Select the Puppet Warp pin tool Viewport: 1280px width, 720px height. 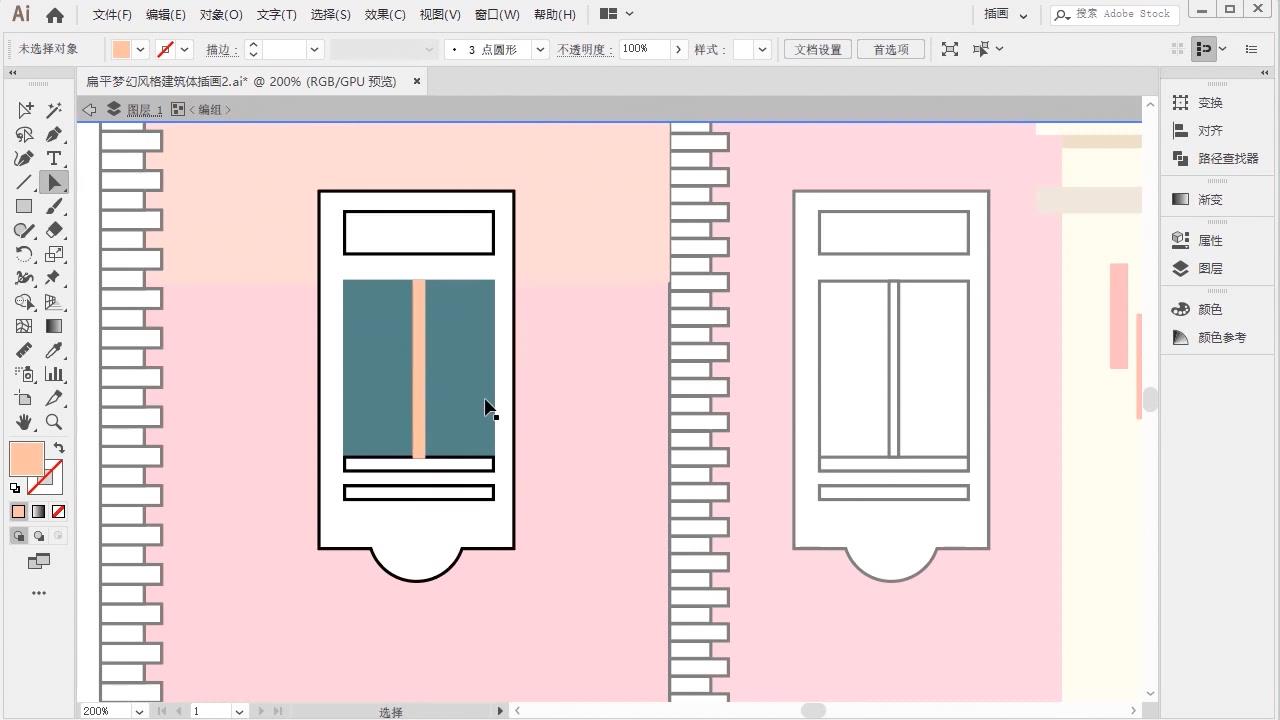54,278
